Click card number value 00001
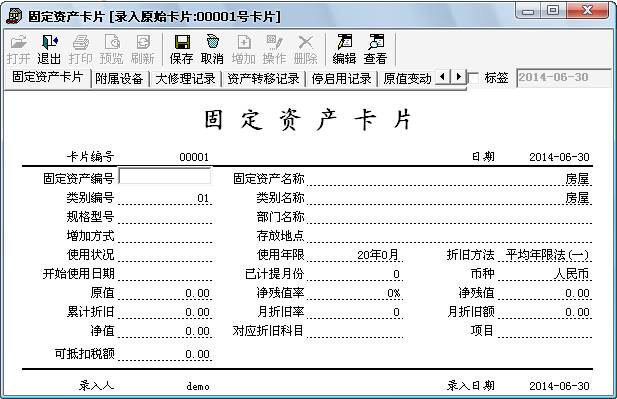 [x=194, y=157]
